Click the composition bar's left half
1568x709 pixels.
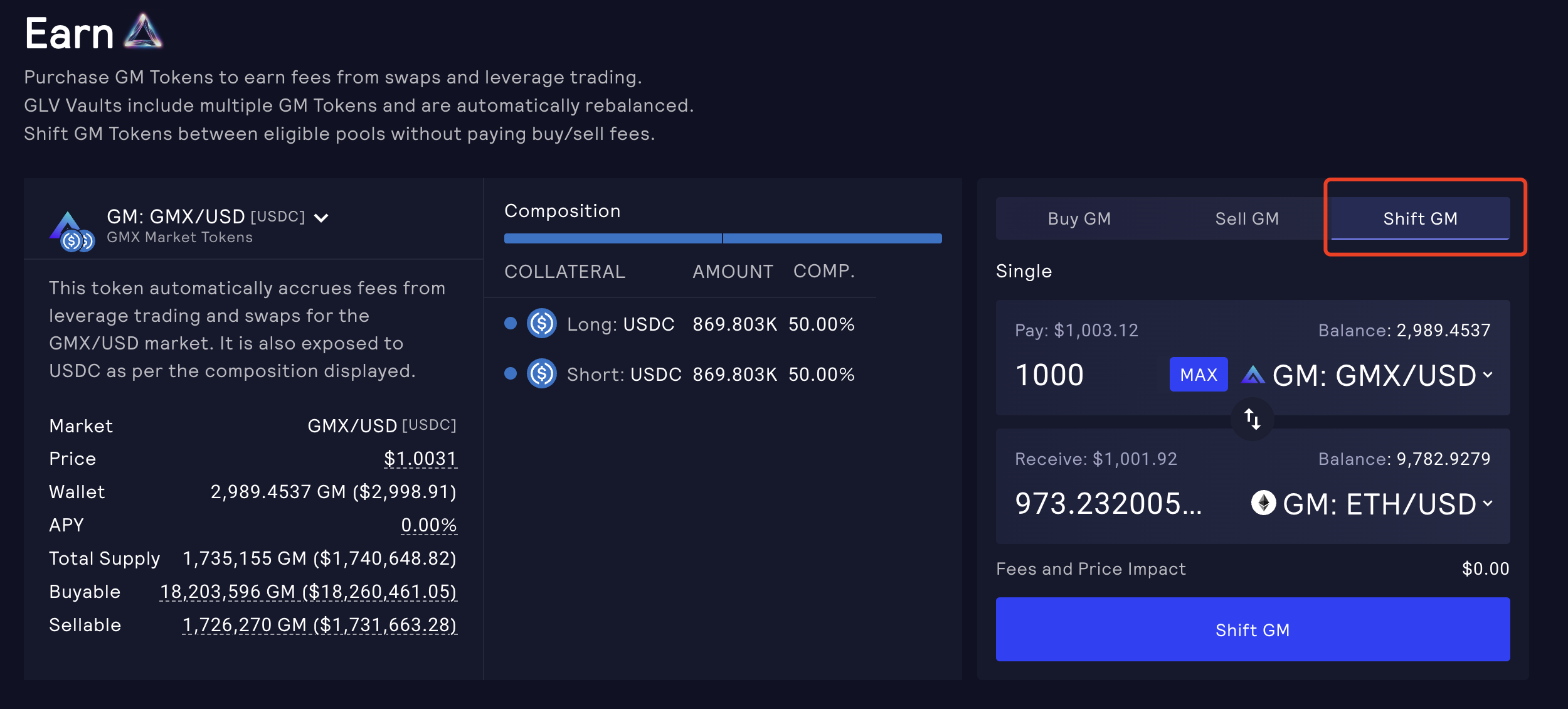pos(612,238)
